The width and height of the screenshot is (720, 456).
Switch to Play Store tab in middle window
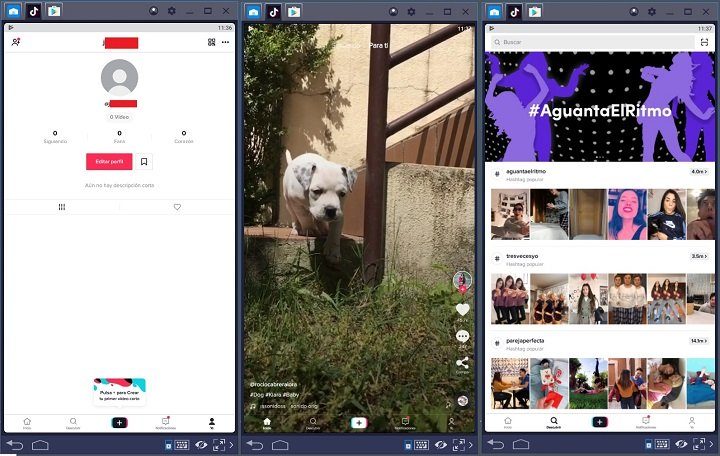[294, 11]
